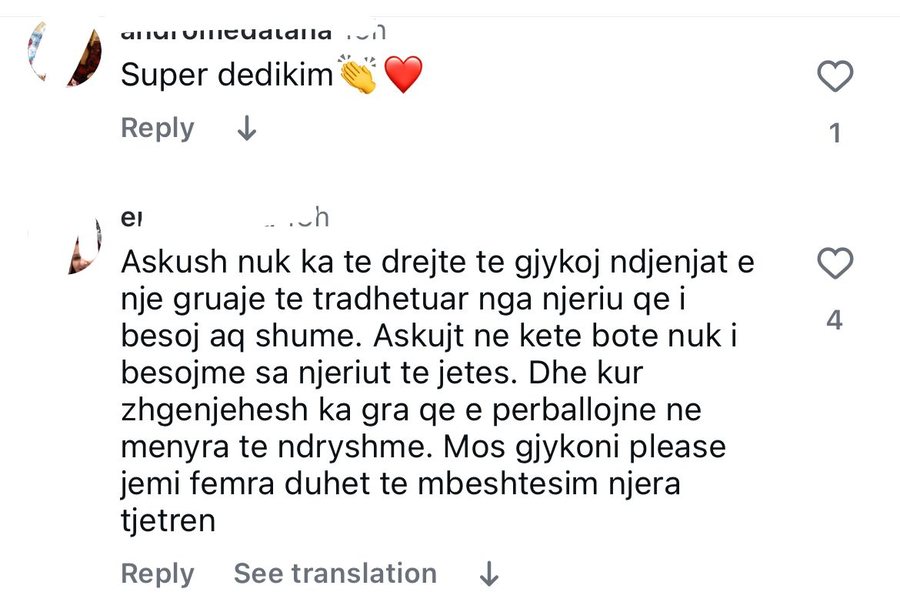Expand replies under the Askush nuk ka comment

point(488,573)
